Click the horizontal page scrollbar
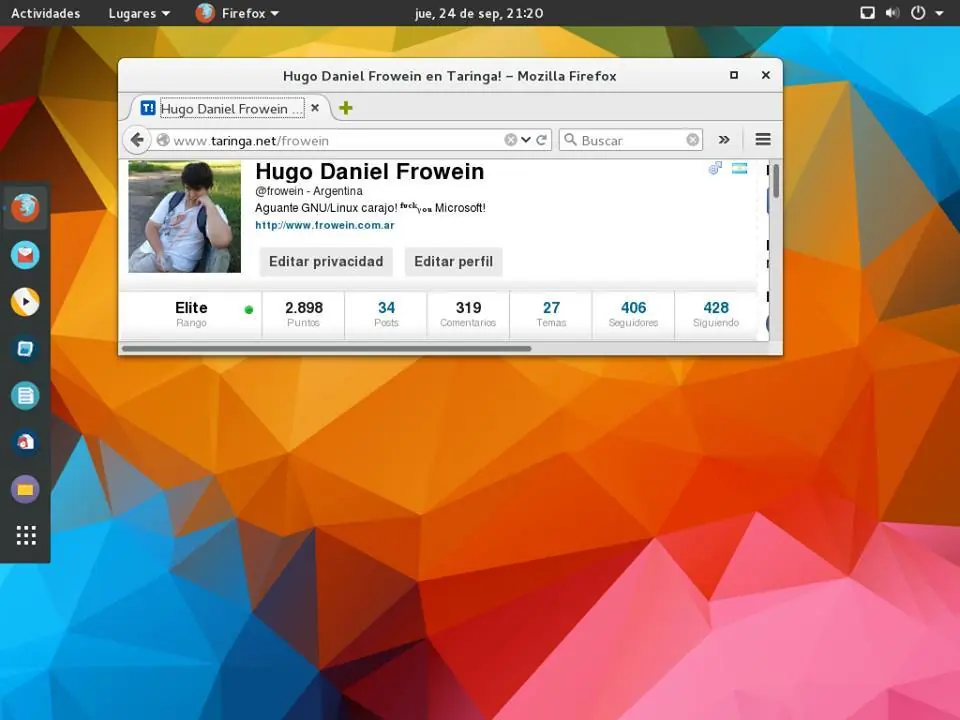Image resolution: width=960 pixels, height=720 pixels. point(326,349)
